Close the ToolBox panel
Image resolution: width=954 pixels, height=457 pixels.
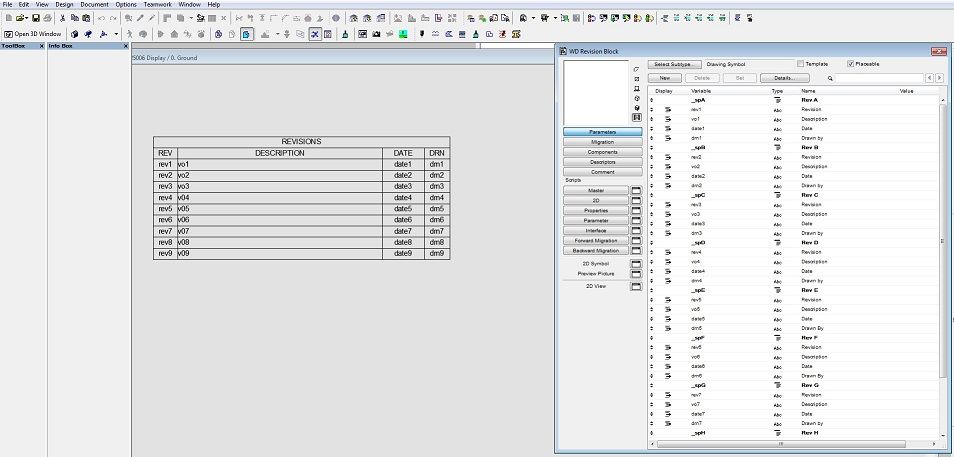42,46
